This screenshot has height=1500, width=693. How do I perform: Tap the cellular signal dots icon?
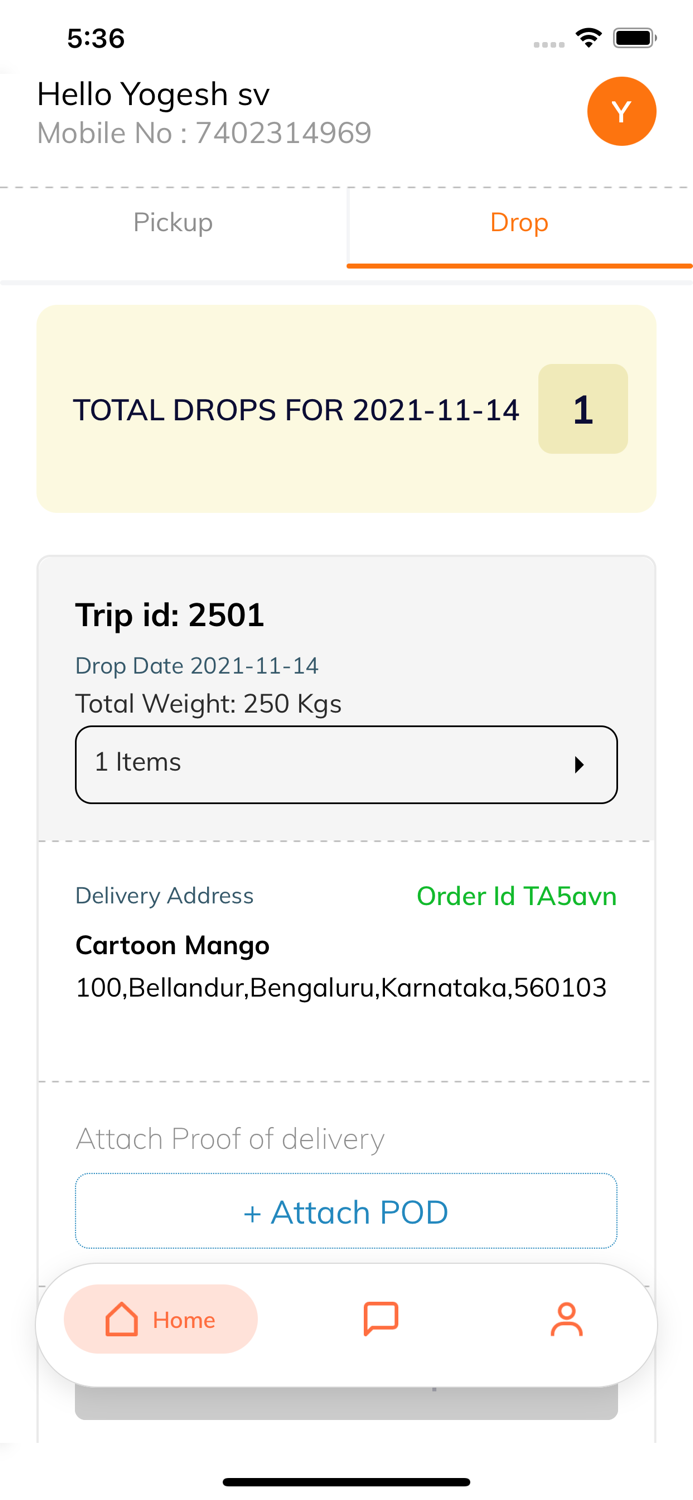548,42
